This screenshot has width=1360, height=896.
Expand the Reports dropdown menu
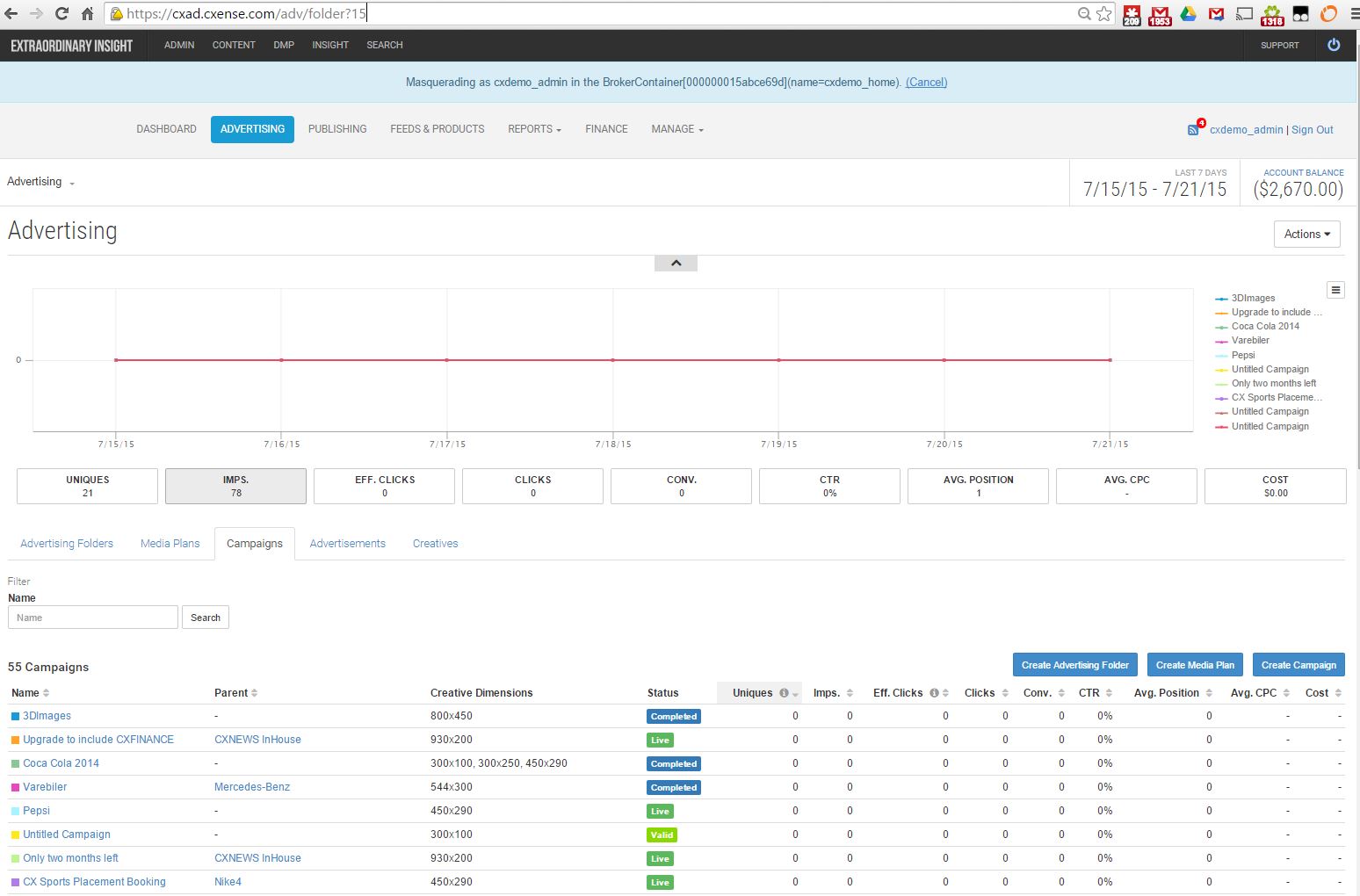[534, 129]
